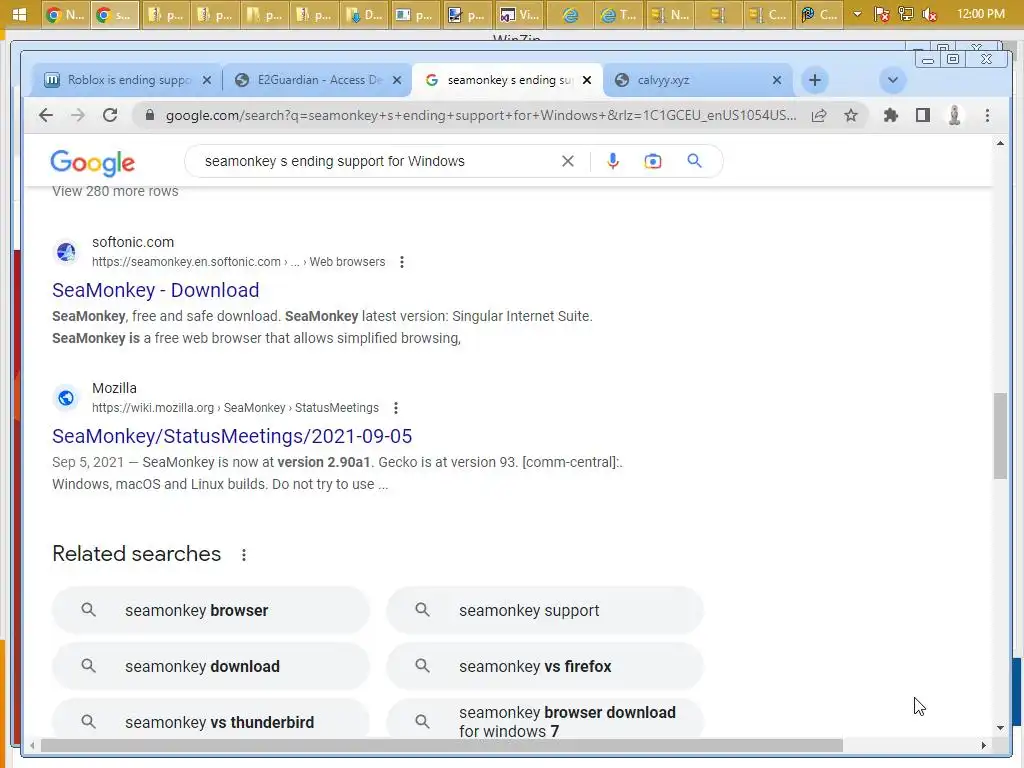The width and height of the screenshot is (1024, 768).
Task: Switch to active Chrome taskbar window
Action: coord(115,14)
